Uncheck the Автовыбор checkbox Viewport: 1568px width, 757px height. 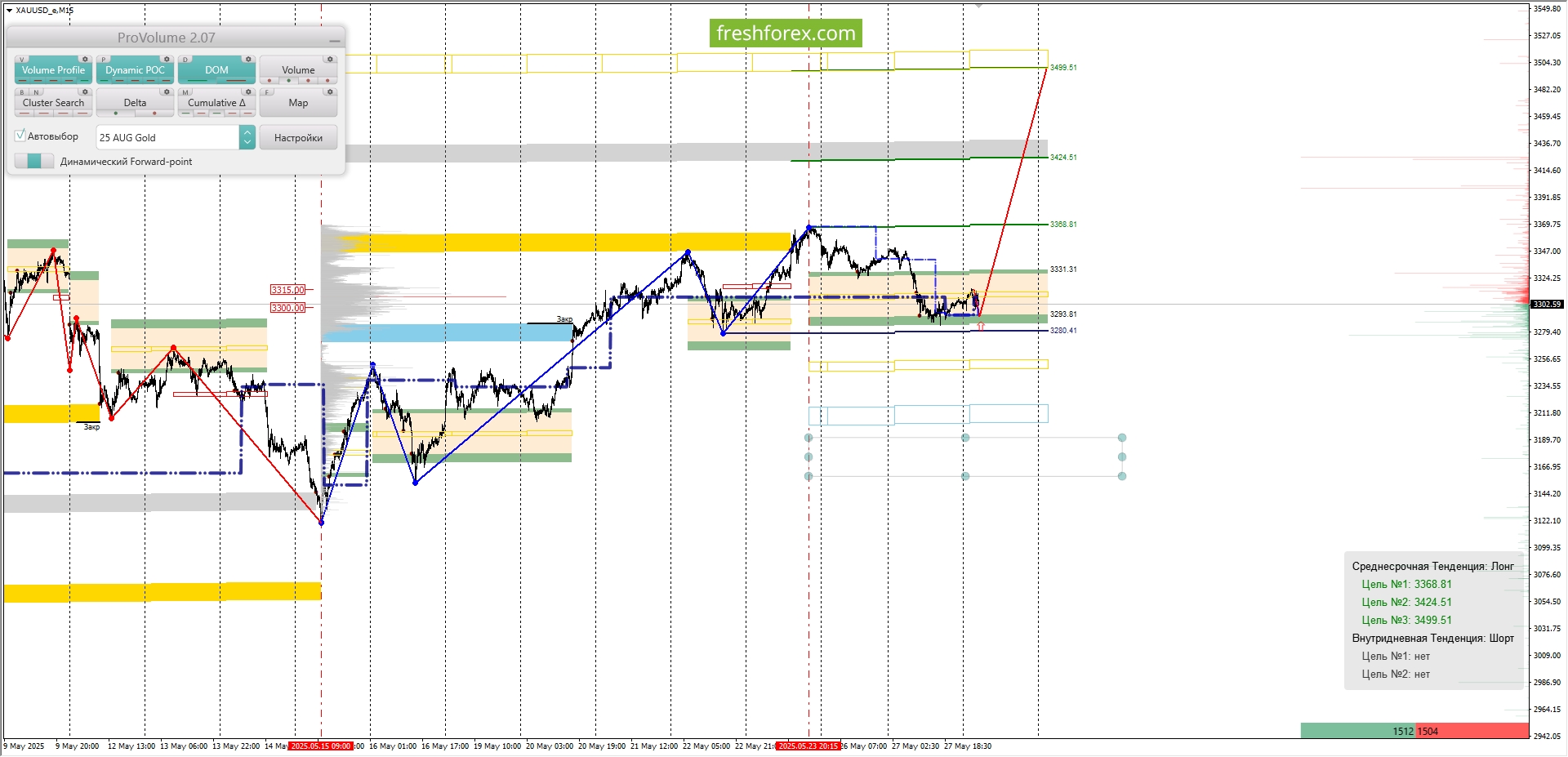(x=20, y=136)
